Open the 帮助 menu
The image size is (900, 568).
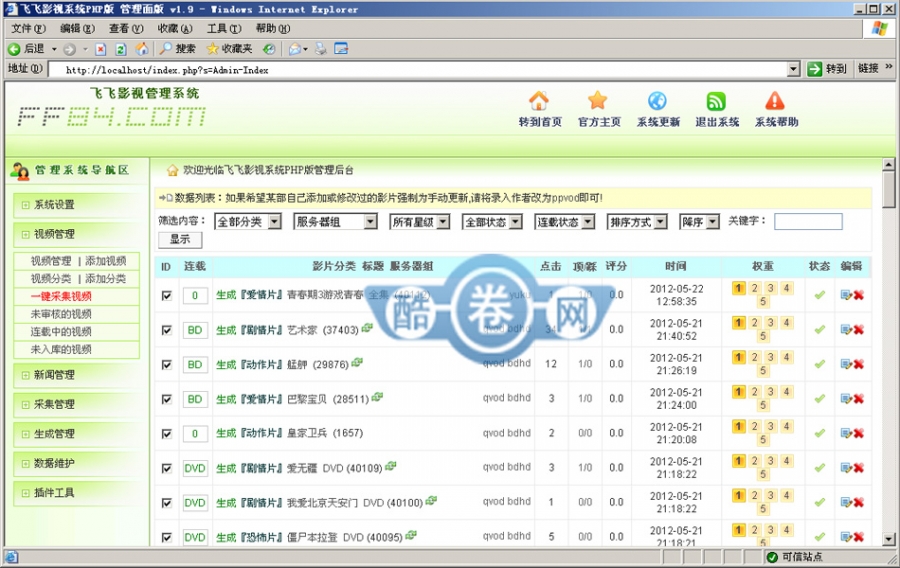[x=273, y=28]
